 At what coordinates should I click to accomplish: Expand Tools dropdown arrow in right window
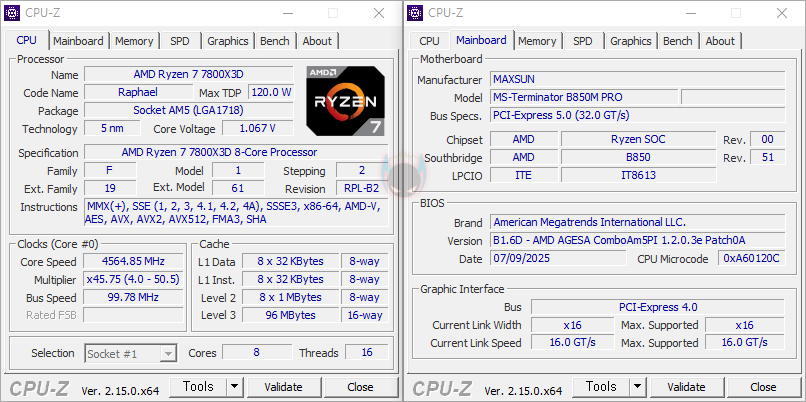[x=637, y=387]
